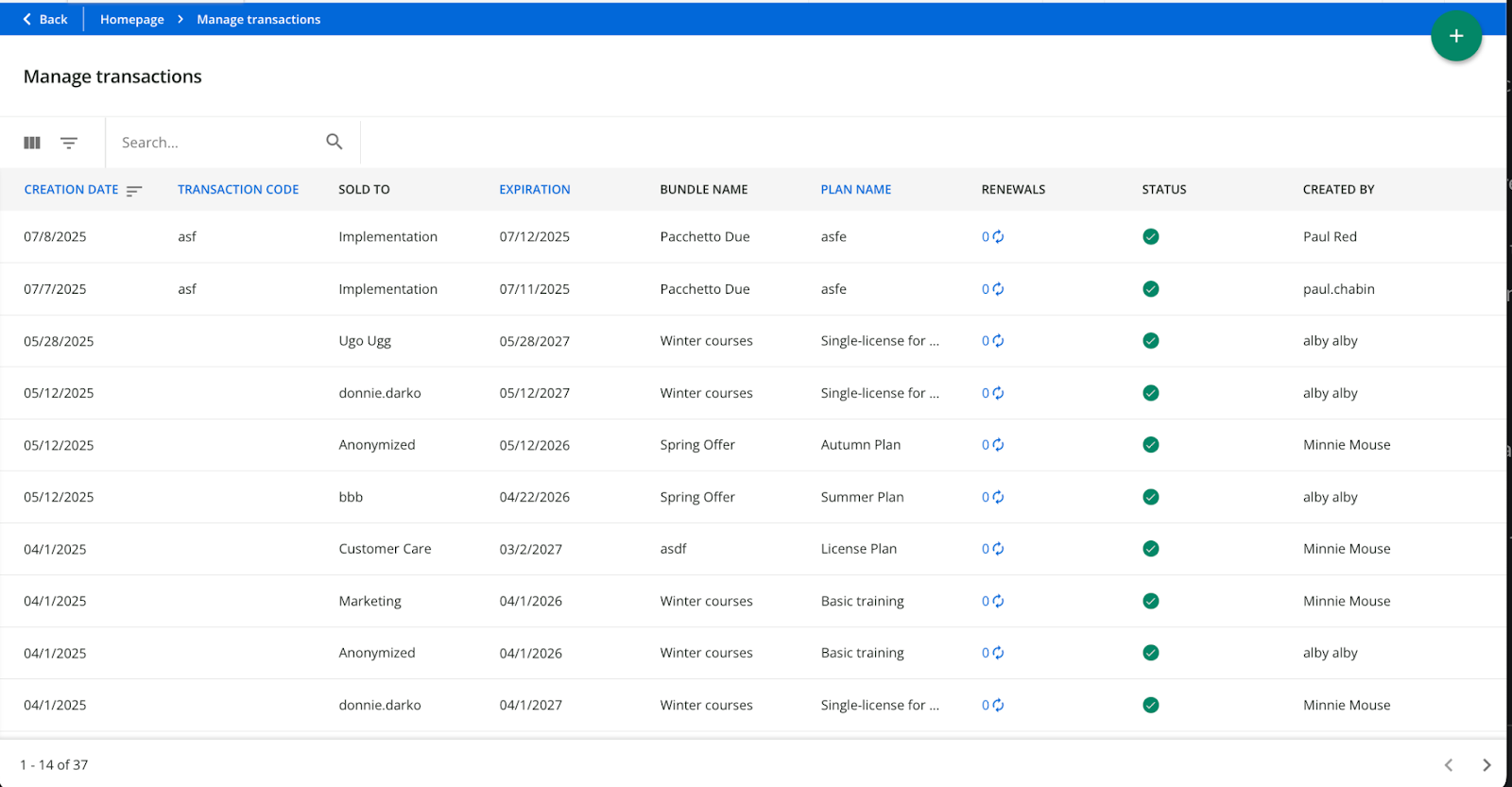Viewport: 1512px width, 787px height.
Task: Click the green status check for Ugo Ugg
Action: coord(1150,341)
